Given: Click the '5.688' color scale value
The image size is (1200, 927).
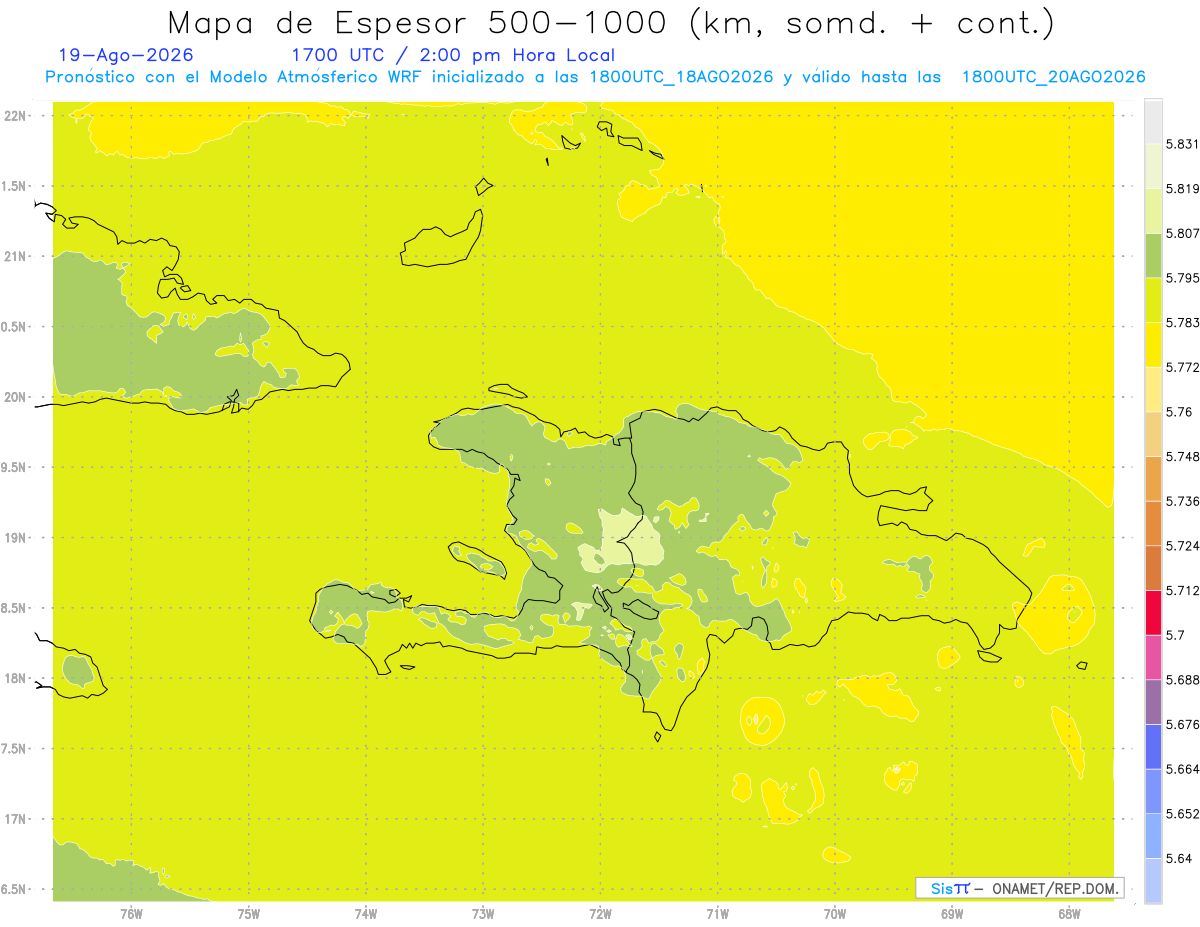Looking at the screenshot, I should tap(1183, 680).
